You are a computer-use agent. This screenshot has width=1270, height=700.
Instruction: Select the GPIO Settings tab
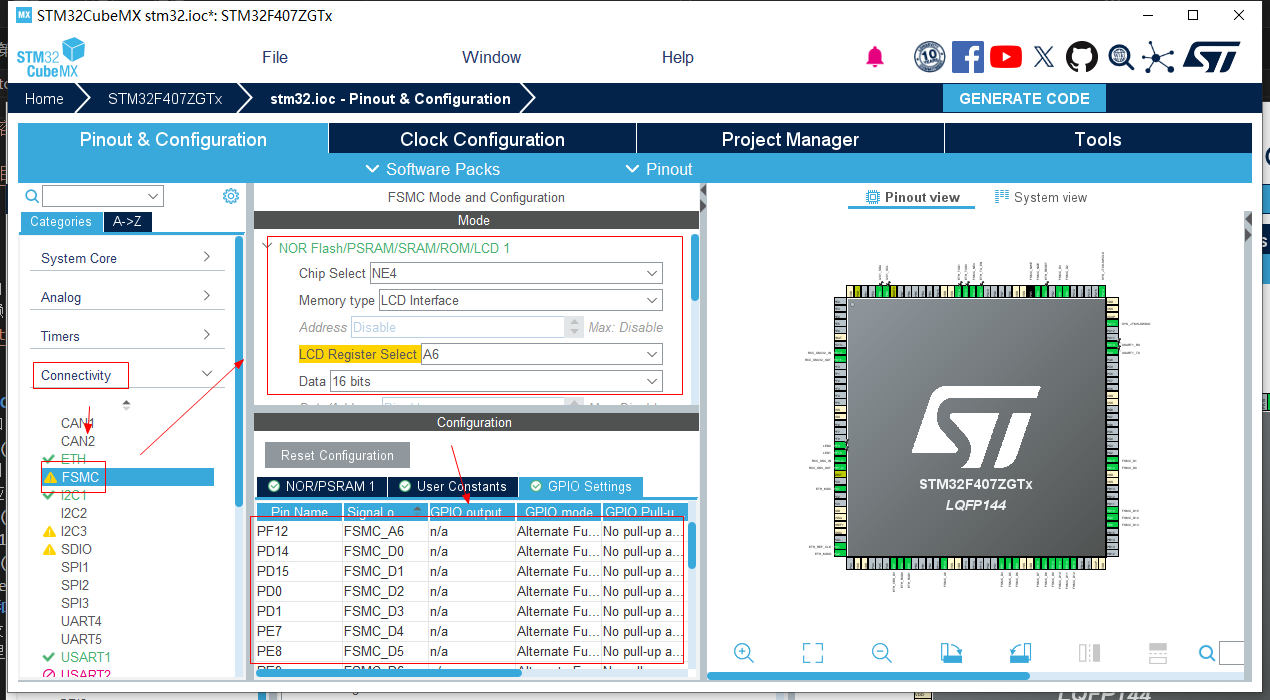[581, 487]
